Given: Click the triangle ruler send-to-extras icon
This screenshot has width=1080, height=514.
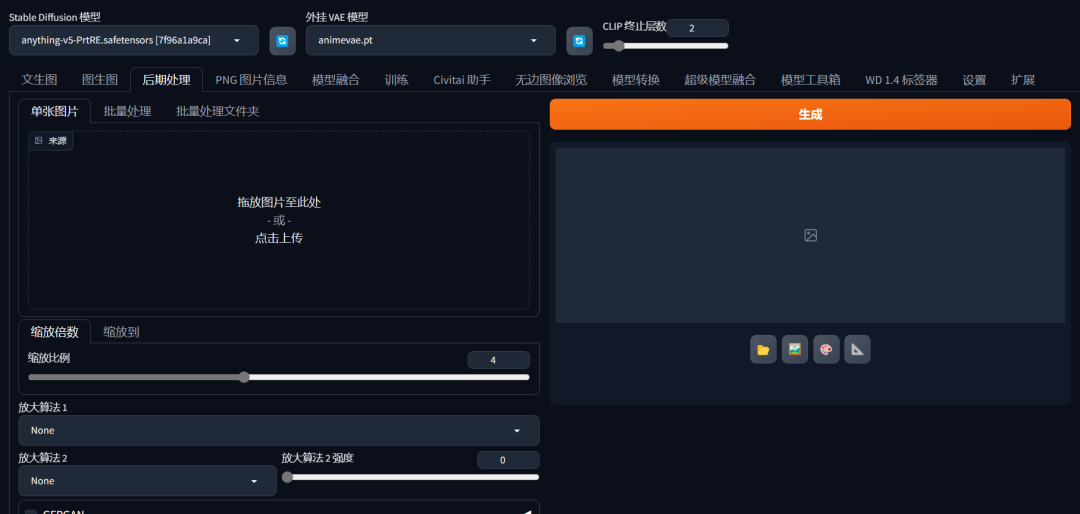Looking at the screenshot, I should coord(858,349).
